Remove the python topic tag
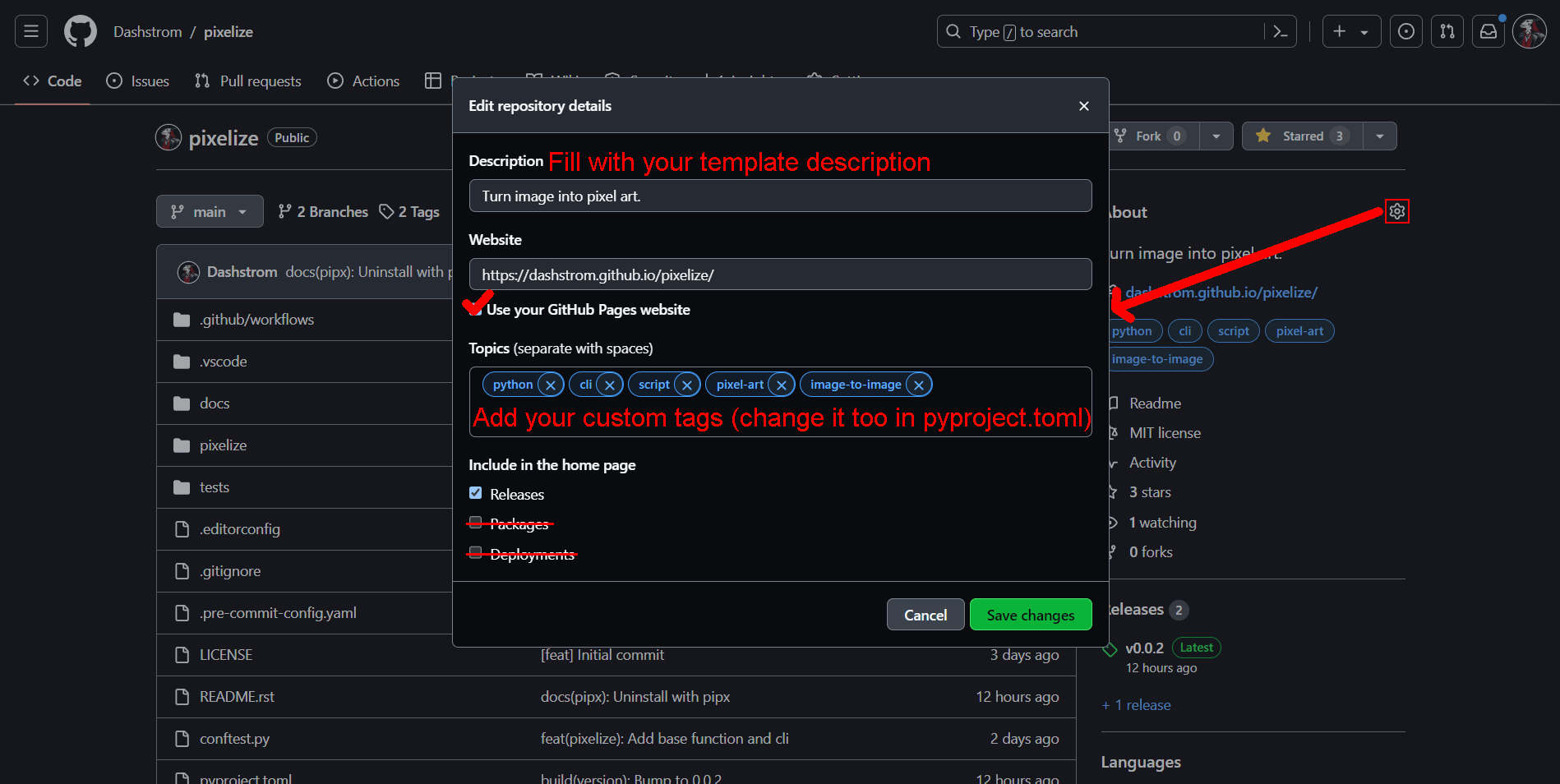 551,385
